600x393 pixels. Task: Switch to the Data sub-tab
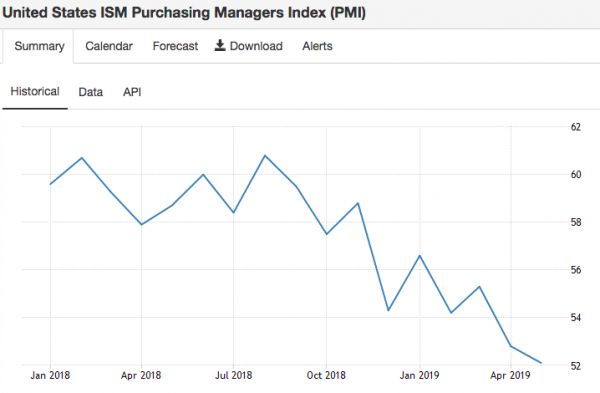tap(91, 92)
